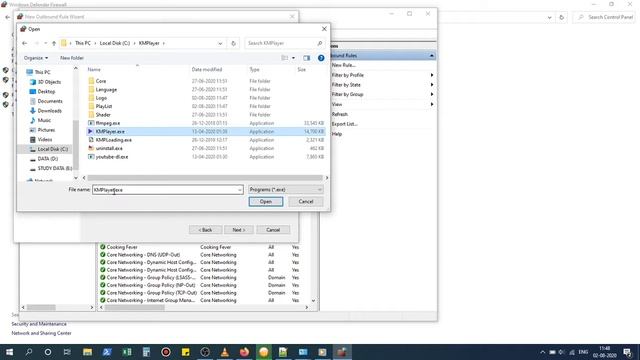Change the view layout icon in Open dialog

pos(284,58)
